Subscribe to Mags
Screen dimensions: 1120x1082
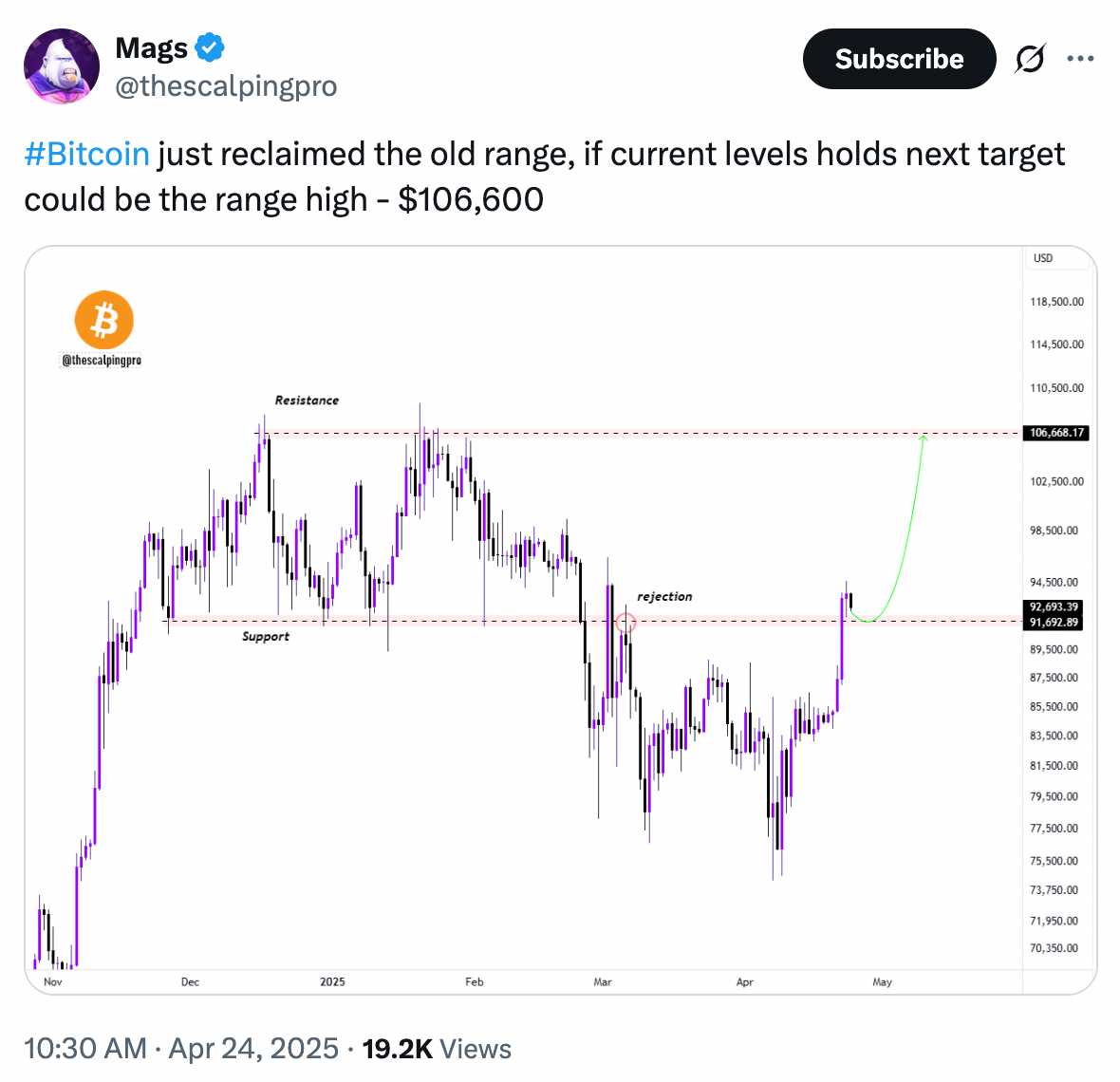click(899, 59)
